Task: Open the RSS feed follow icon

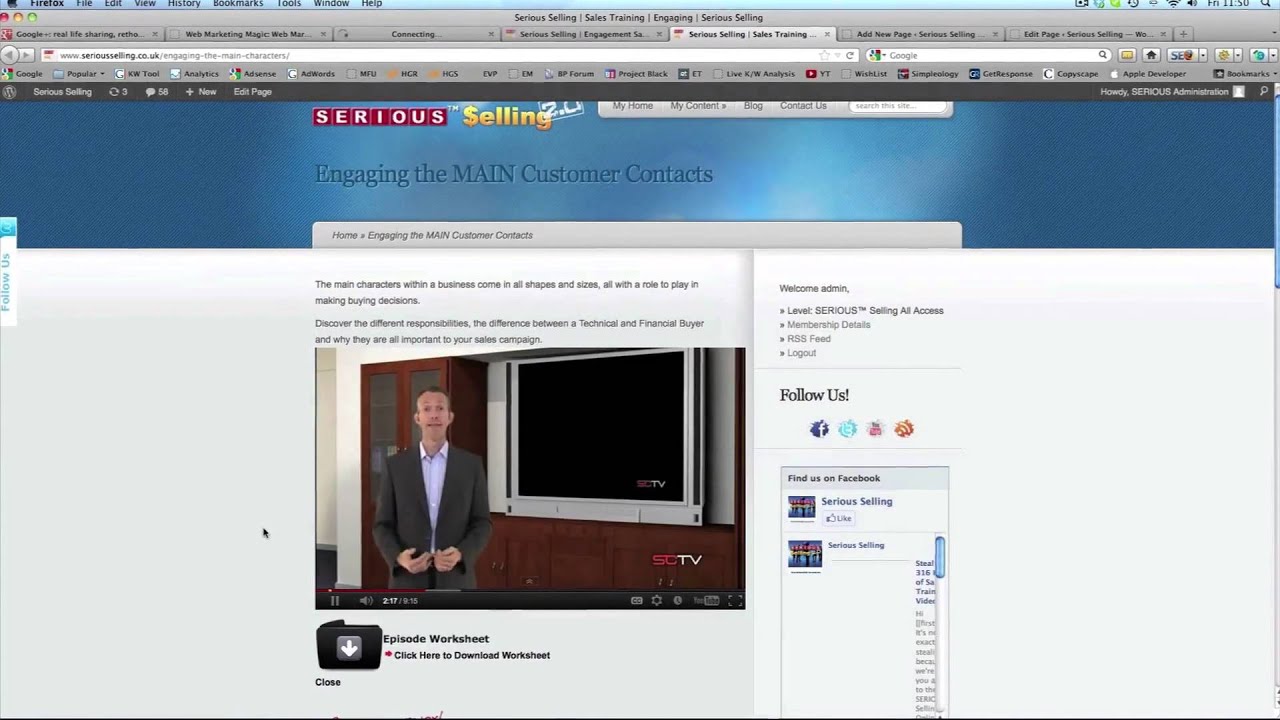Action: coord(904,429)
